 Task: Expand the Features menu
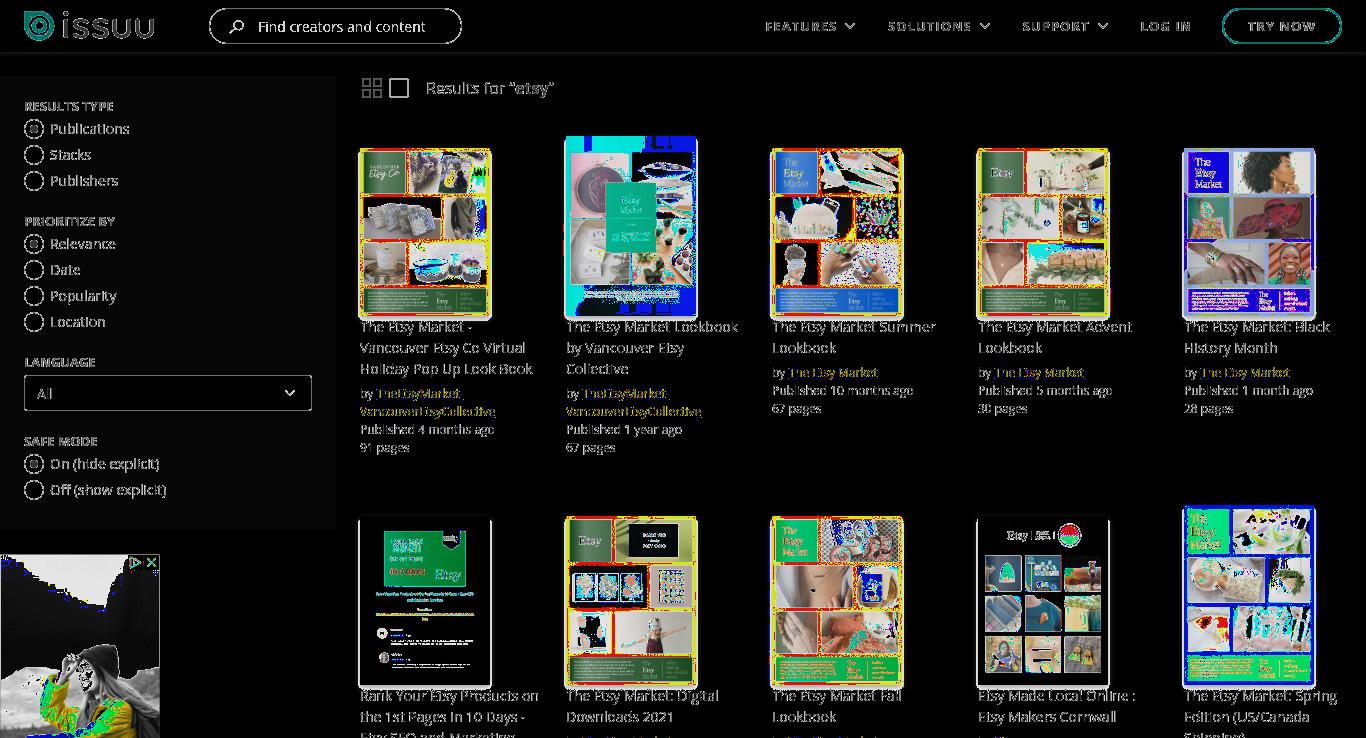(810, 26)
